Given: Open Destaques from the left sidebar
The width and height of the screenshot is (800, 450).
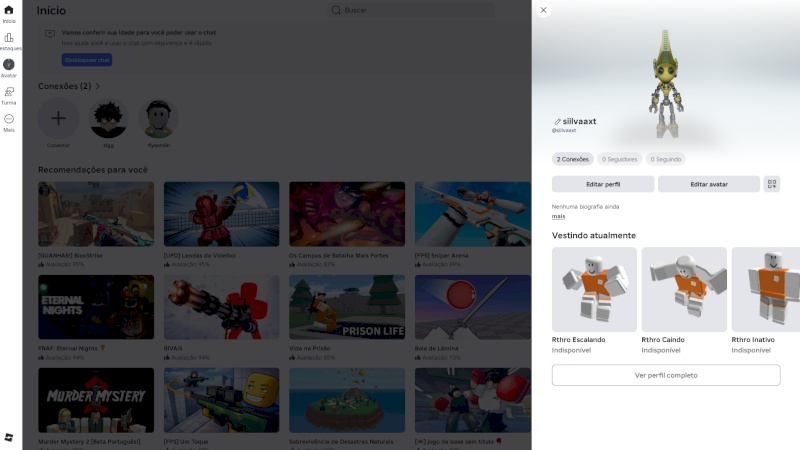Looking at the screenshot, I should coord(9,40).
